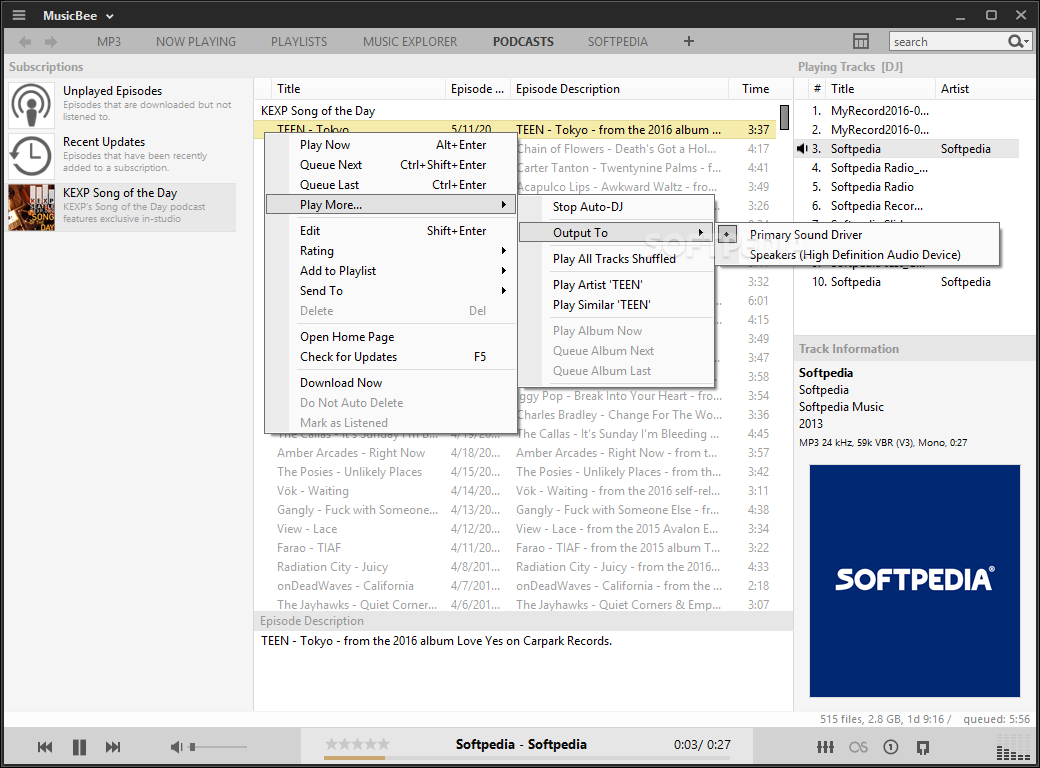
Task: Toggle Last.fm scrobbling icon
Action: [x=858, y=747]
